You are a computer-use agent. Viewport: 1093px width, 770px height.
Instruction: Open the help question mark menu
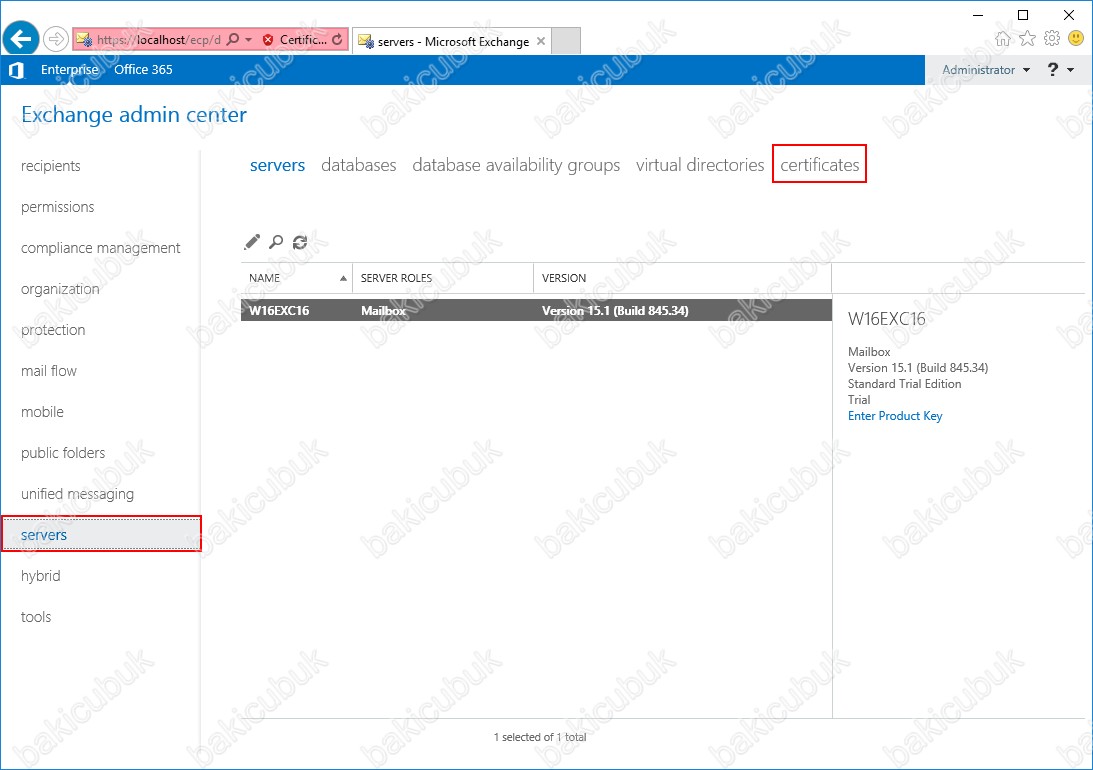[1060, 70]
